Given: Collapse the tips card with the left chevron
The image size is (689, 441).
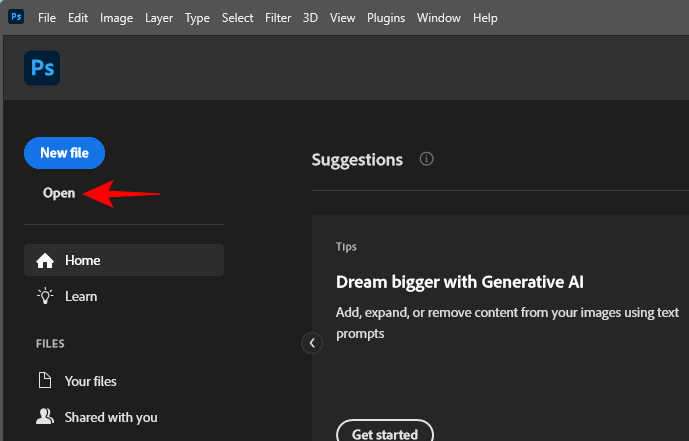Looking at the screenshot, I should (312, 343).
